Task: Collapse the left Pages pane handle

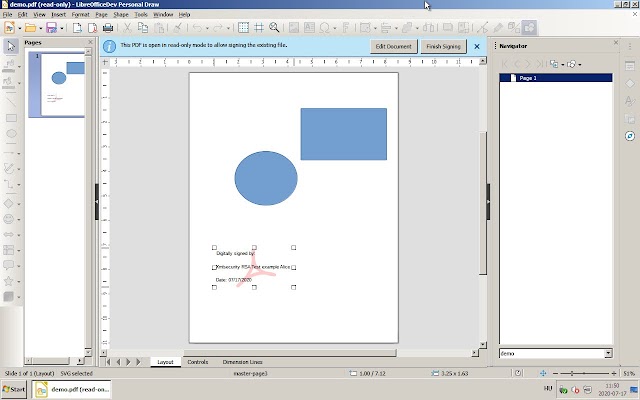Action: [96, 201]
